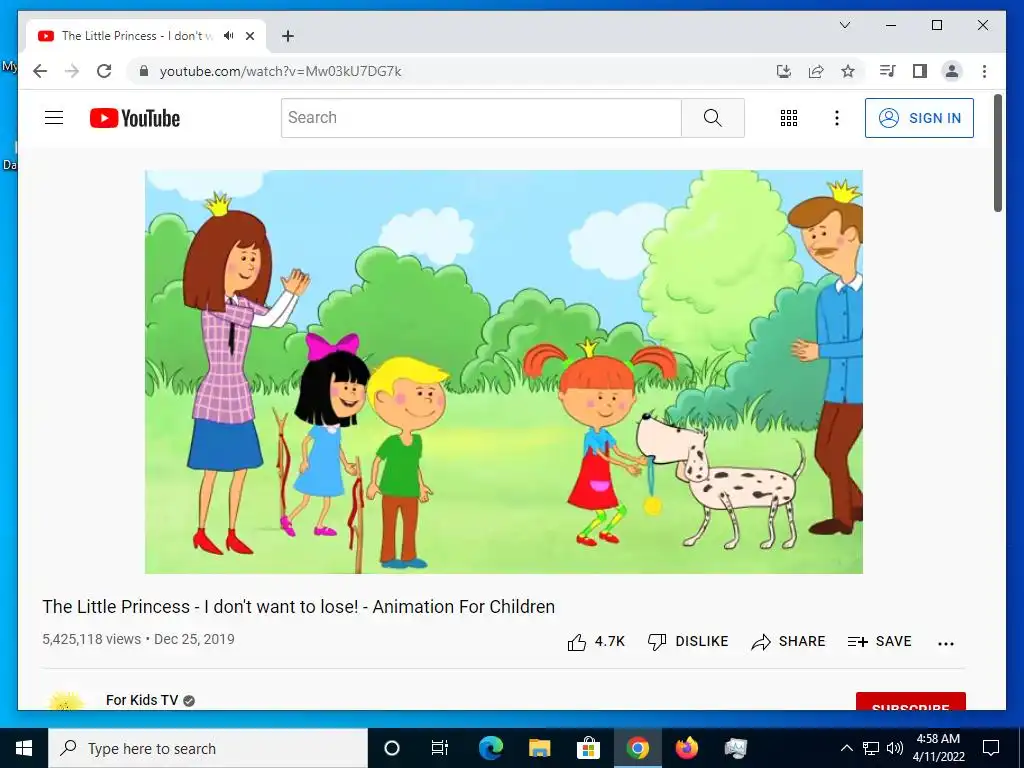
Task: Launch Microsoft Edge from taskbar
Action: (x=490, y=748)
